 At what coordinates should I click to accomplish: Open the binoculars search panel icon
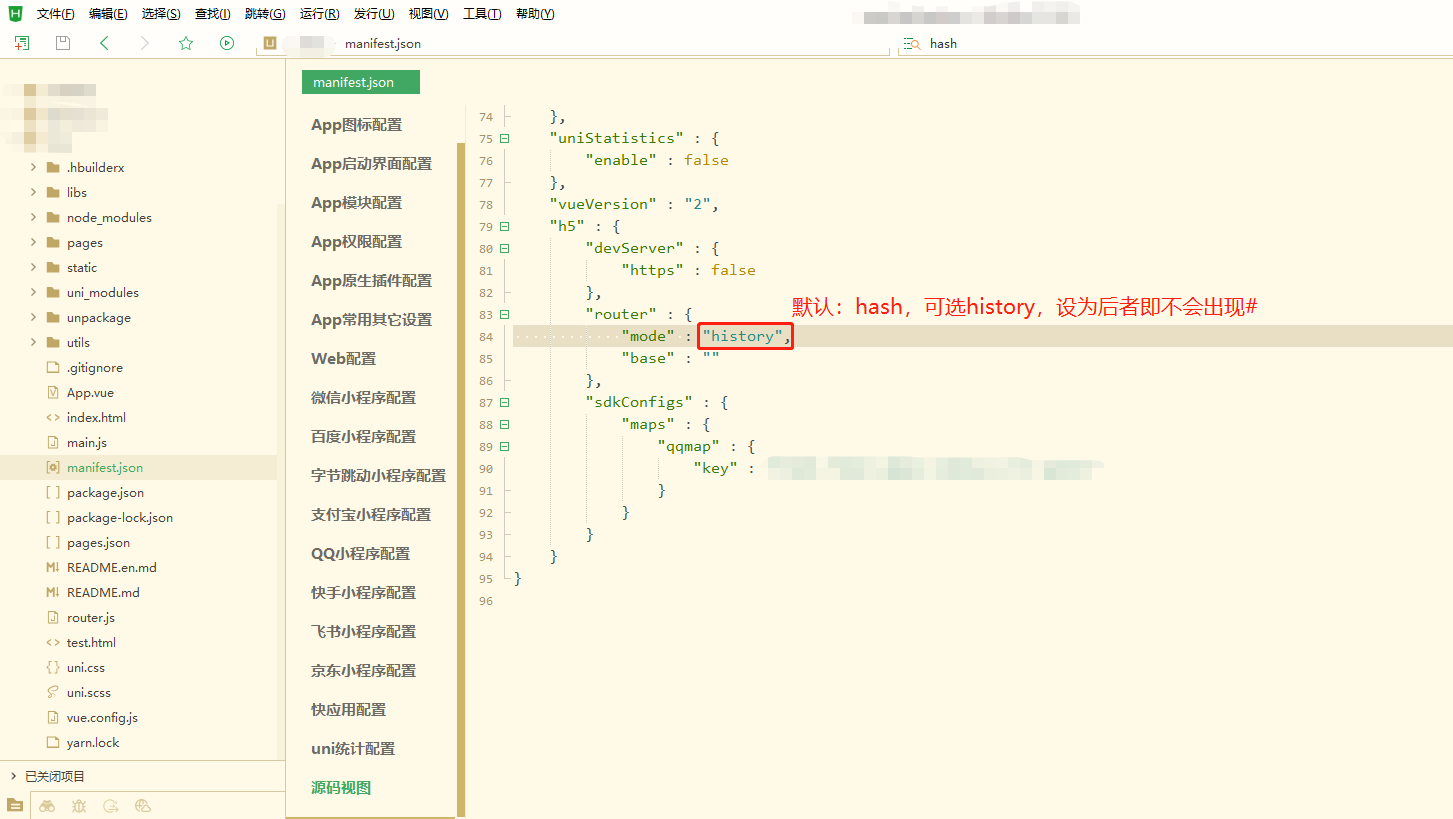(x=47, y=805)
